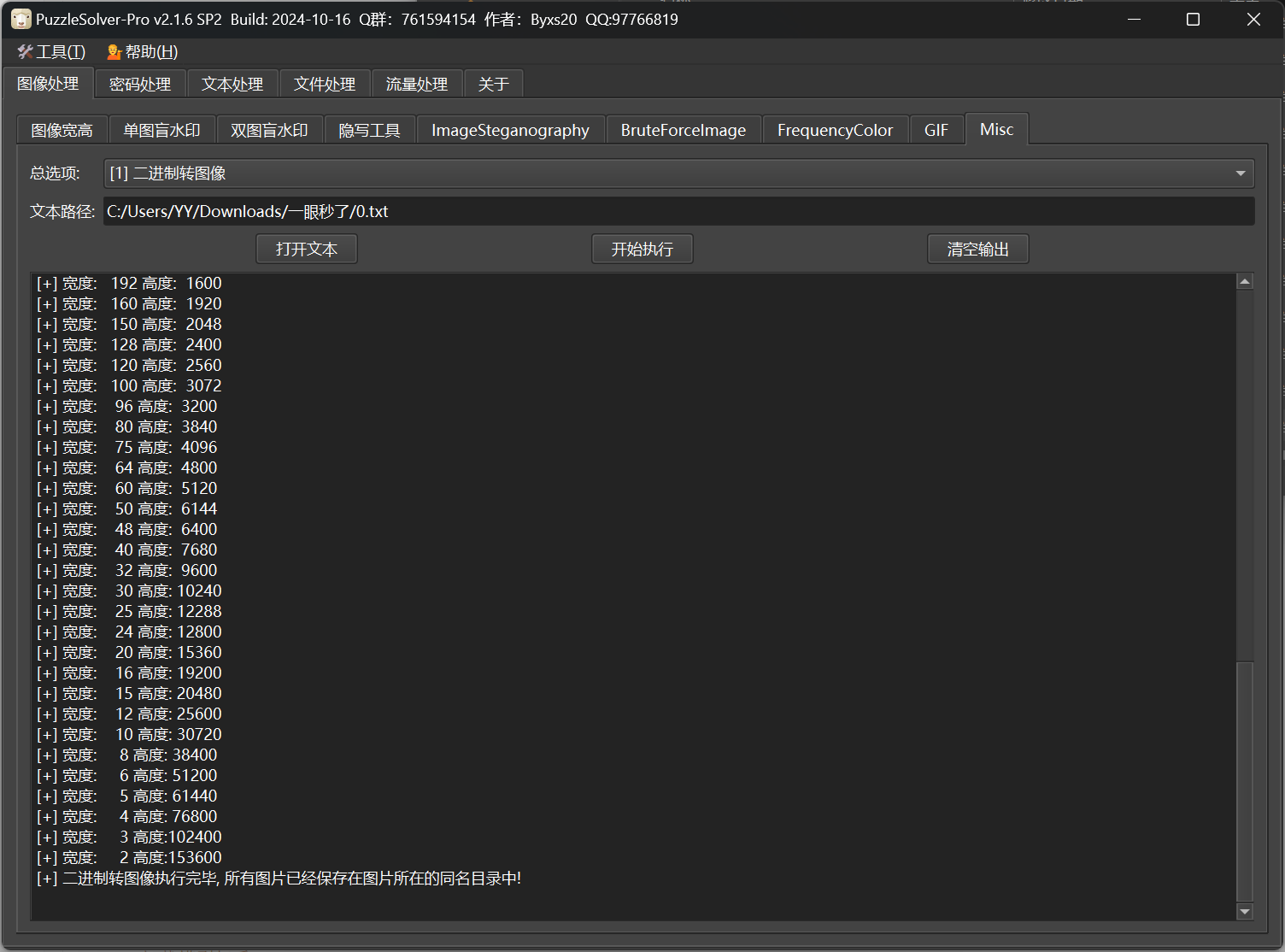
Task: Click output line 宽度 20 高度 15360
Action: pos(129,652)
